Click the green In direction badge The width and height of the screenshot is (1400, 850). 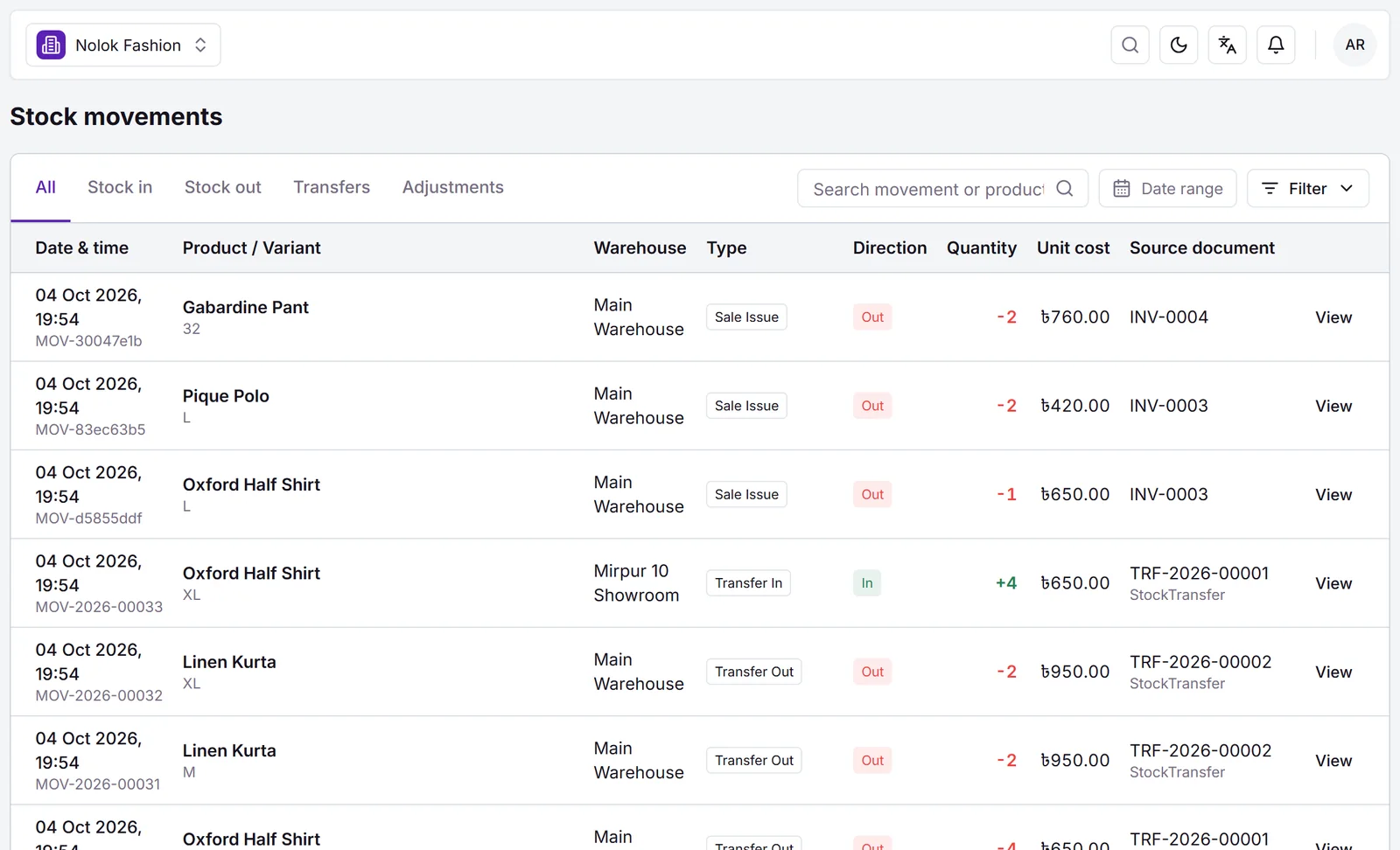click(x=866, y=583)
